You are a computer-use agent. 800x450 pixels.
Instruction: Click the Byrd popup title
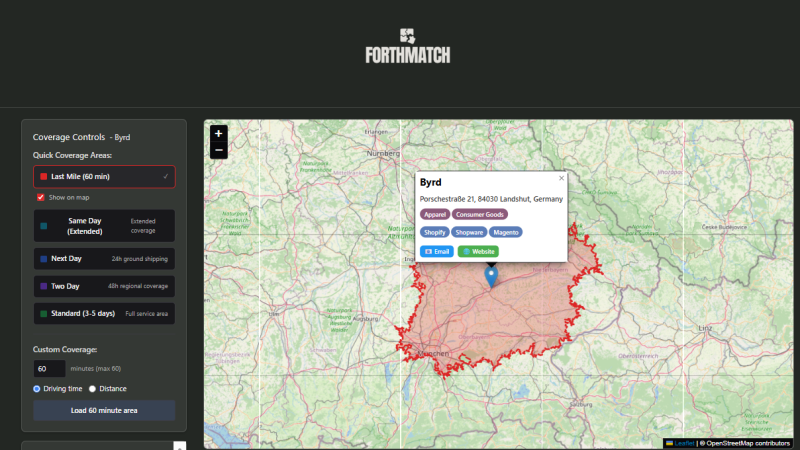click(431, 182)
